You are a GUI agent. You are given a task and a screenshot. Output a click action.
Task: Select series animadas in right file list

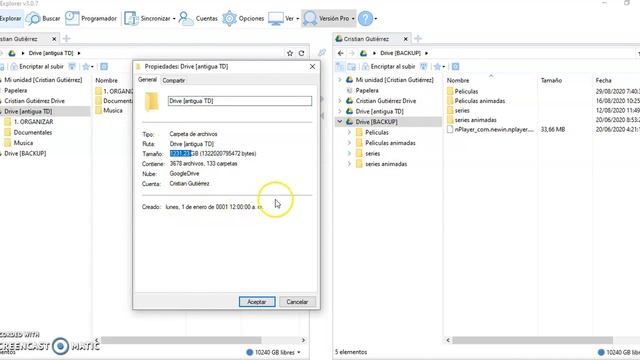click(x=476, y=120)
